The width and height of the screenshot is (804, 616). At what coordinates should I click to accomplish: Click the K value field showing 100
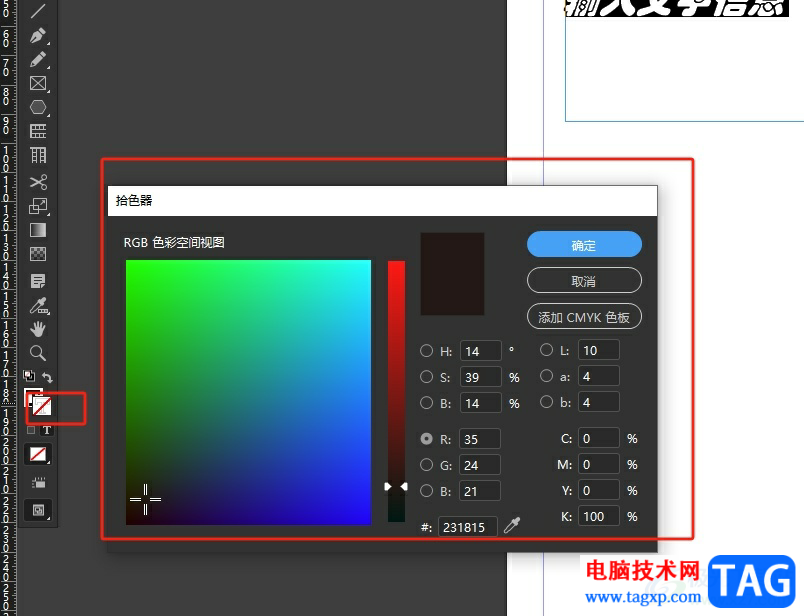pyautogui.click(x=599, y=516)
